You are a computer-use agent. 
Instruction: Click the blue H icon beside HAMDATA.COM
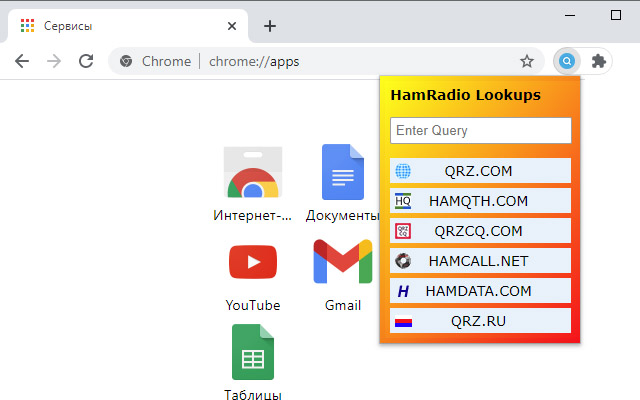tap(403, 291)
